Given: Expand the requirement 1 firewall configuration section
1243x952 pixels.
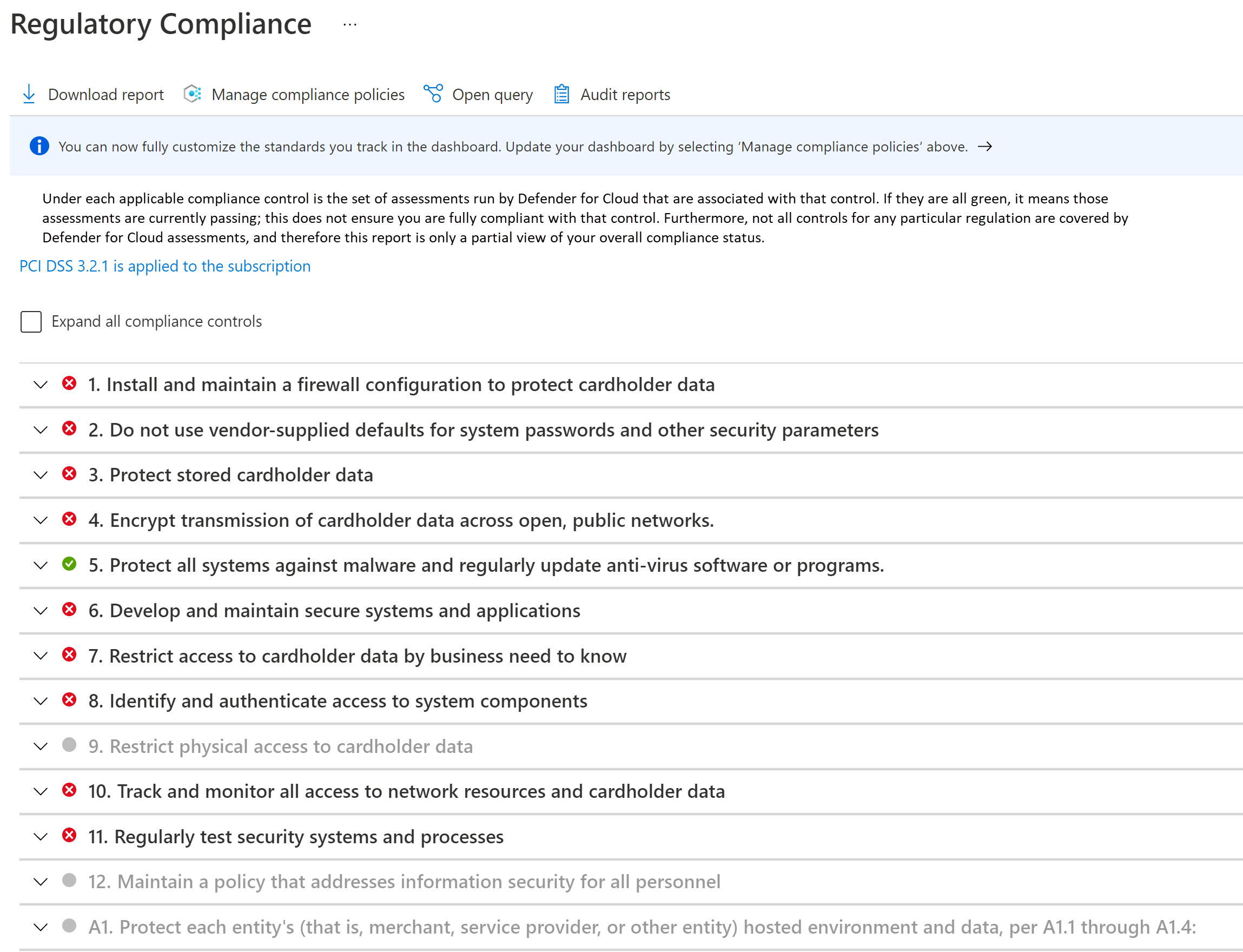Looking at the screenshot, I should pyautogui.click(x=40, y=384).
